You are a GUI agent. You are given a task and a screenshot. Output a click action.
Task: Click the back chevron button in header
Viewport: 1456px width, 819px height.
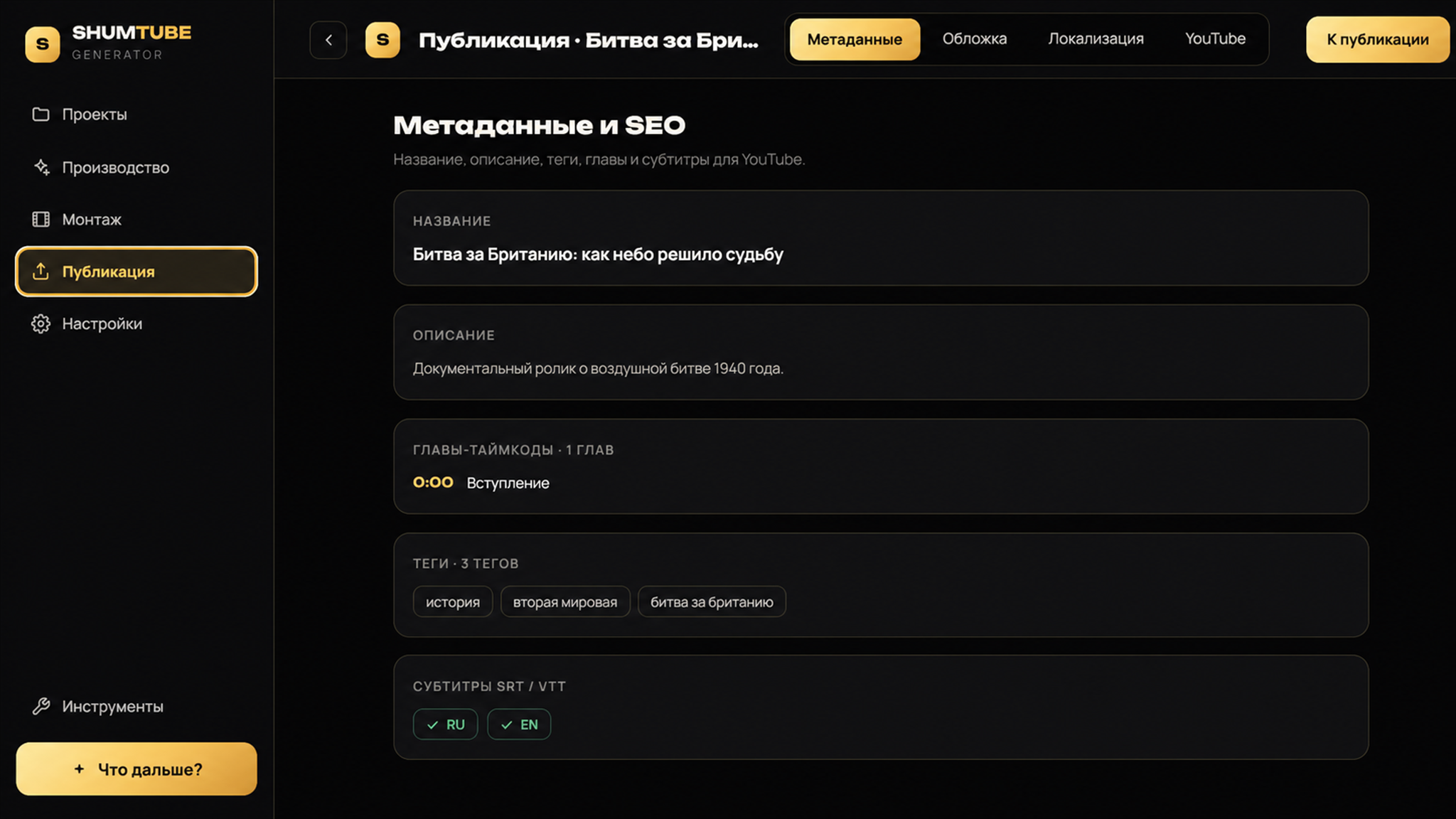(328, 40)
